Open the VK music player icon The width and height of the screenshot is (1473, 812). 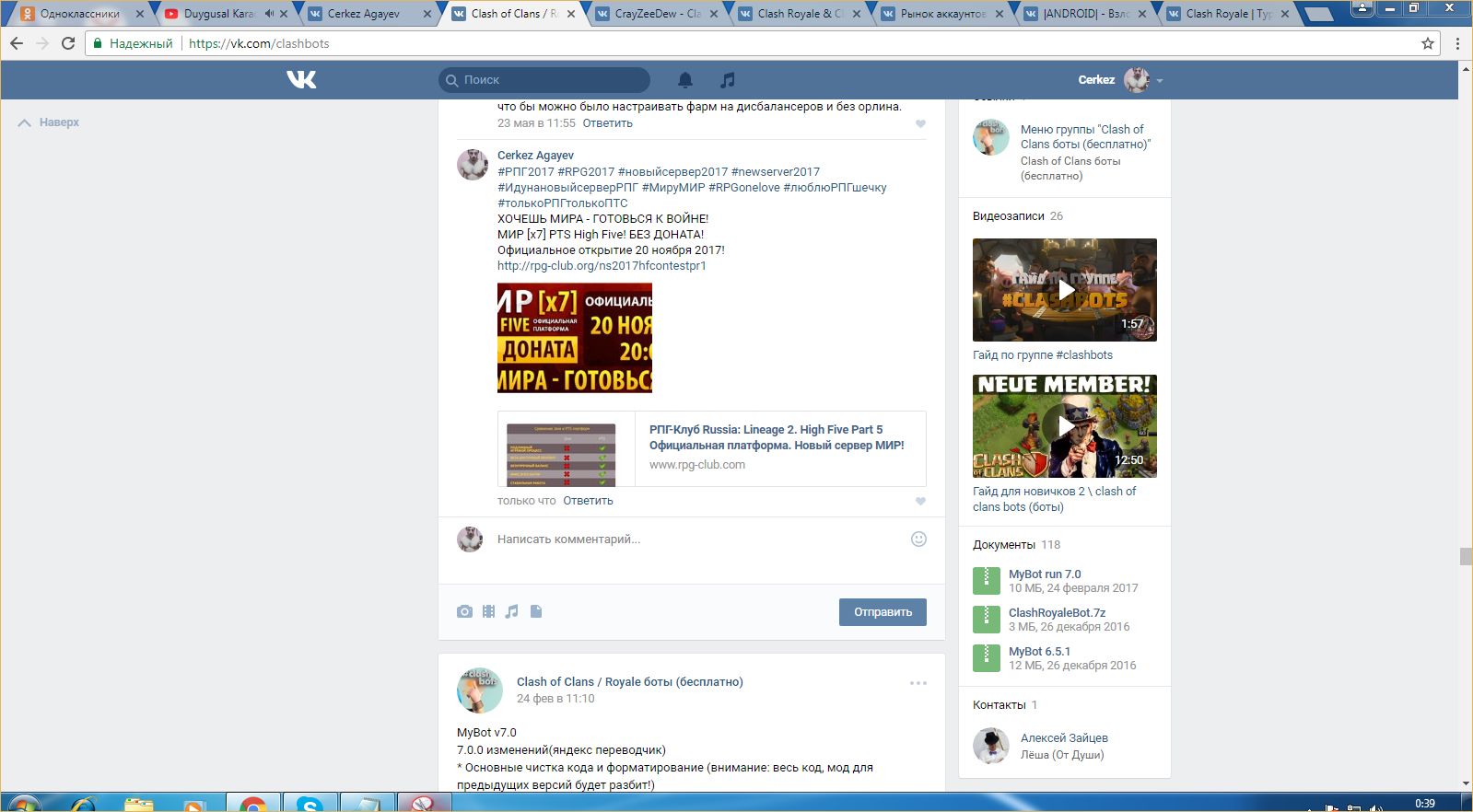coord(728,80)
